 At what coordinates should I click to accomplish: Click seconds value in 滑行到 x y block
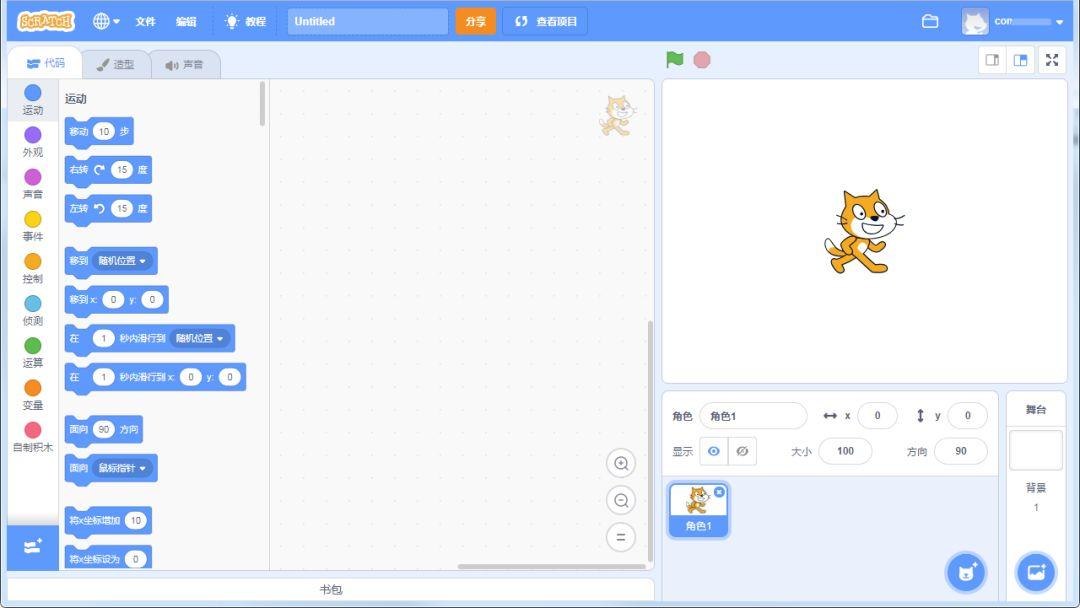[x=103, y=377]
